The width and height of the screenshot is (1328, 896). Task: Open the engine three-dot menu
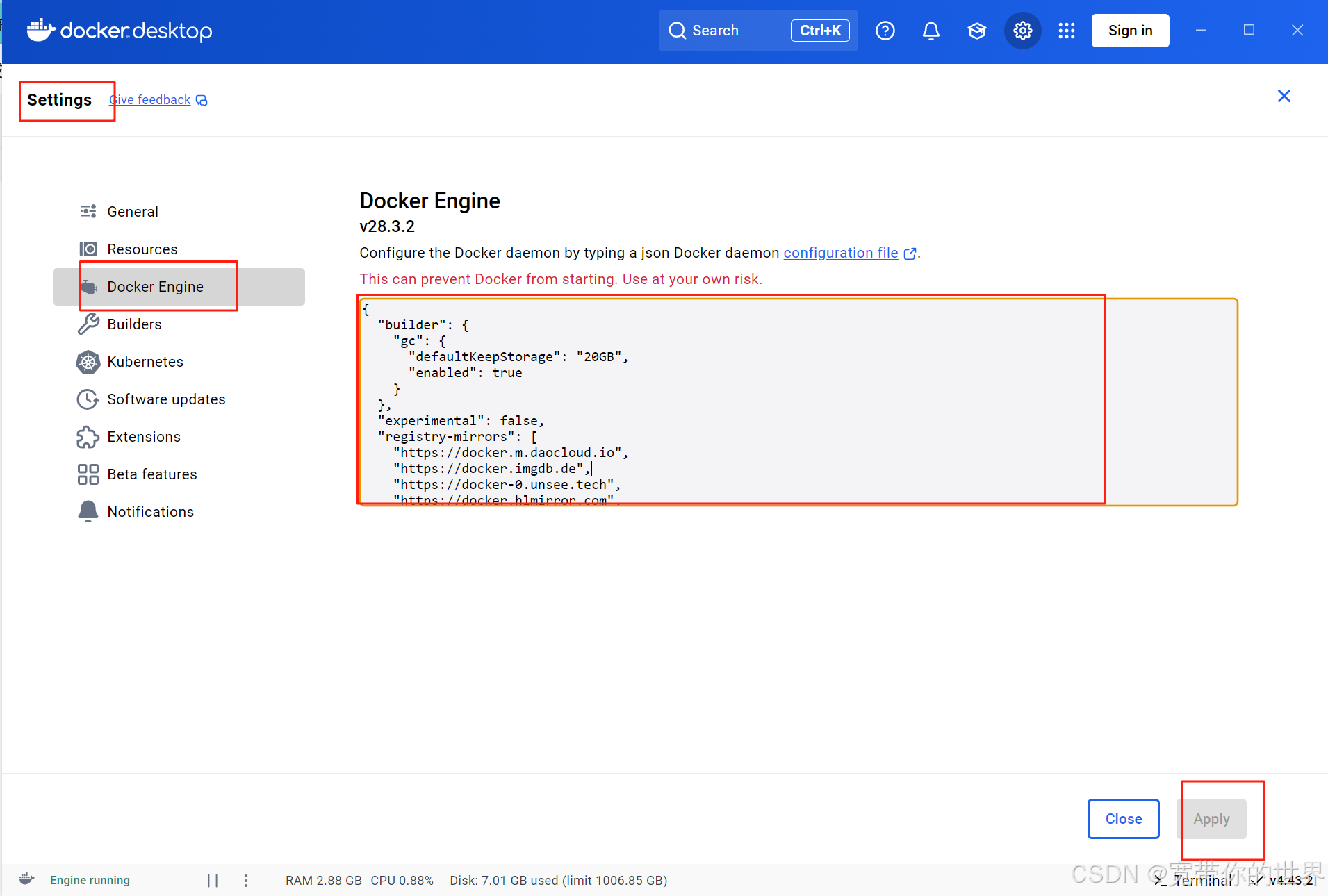[246, 880]
